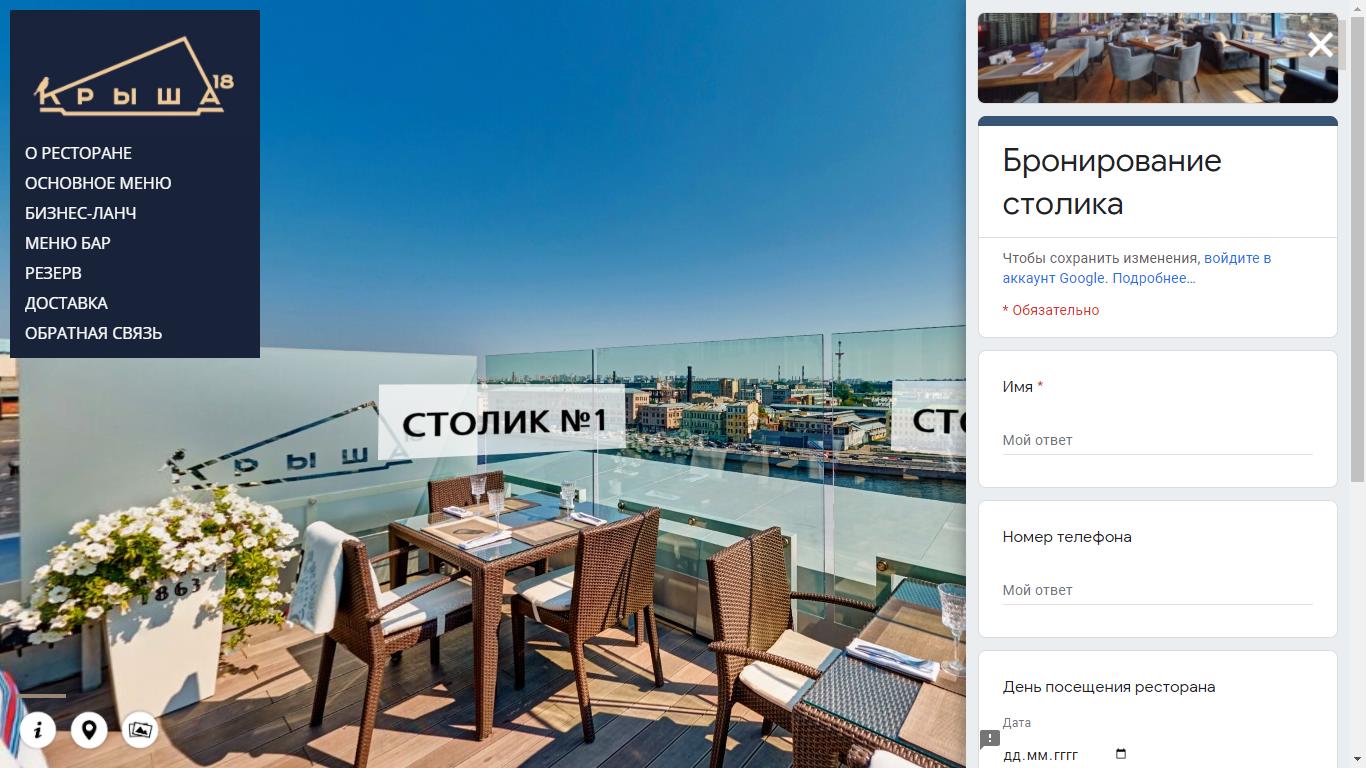This screenshot has height=768, width=1366.
Task: Open the info icon button
Action: (x=38, y=730)
